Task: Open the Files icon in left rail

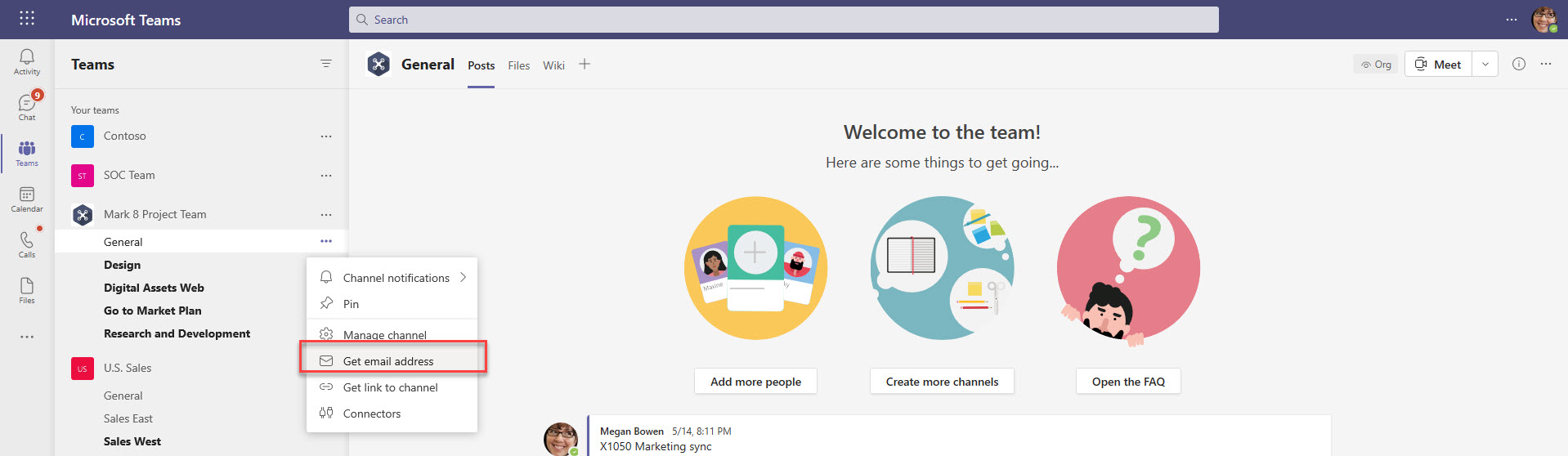Action: point(27,290)
